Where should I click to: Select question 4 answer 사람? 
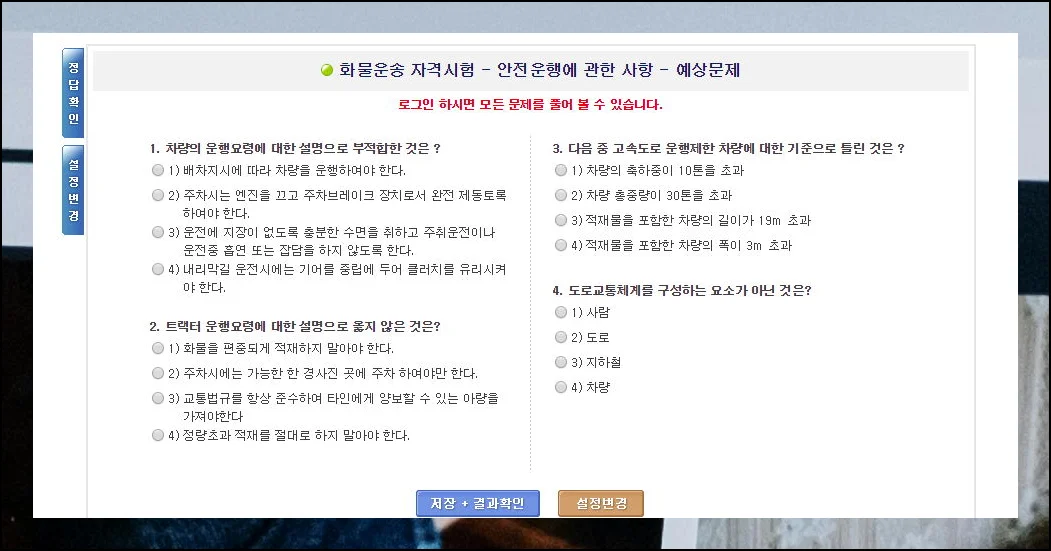(561, 312)
